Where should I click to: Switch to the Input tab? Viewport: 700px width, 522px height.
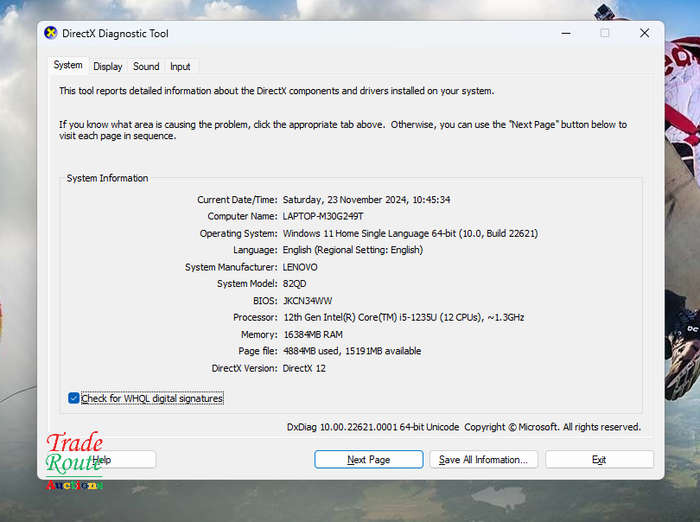pos(180,67)
